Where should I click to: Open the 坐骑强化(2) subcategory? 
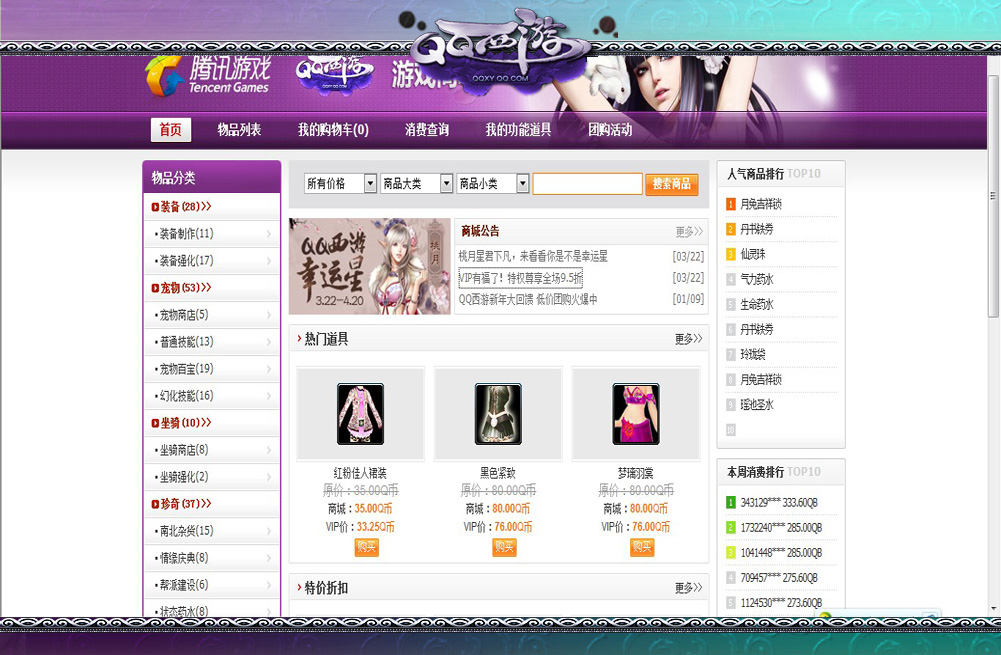click(x=184, y=477)
